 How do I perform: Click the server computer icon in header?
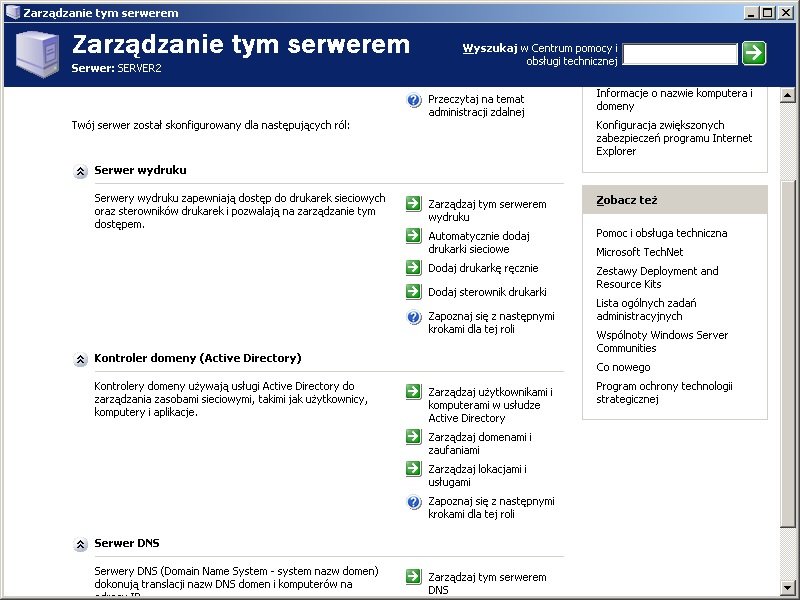(35, 55)
